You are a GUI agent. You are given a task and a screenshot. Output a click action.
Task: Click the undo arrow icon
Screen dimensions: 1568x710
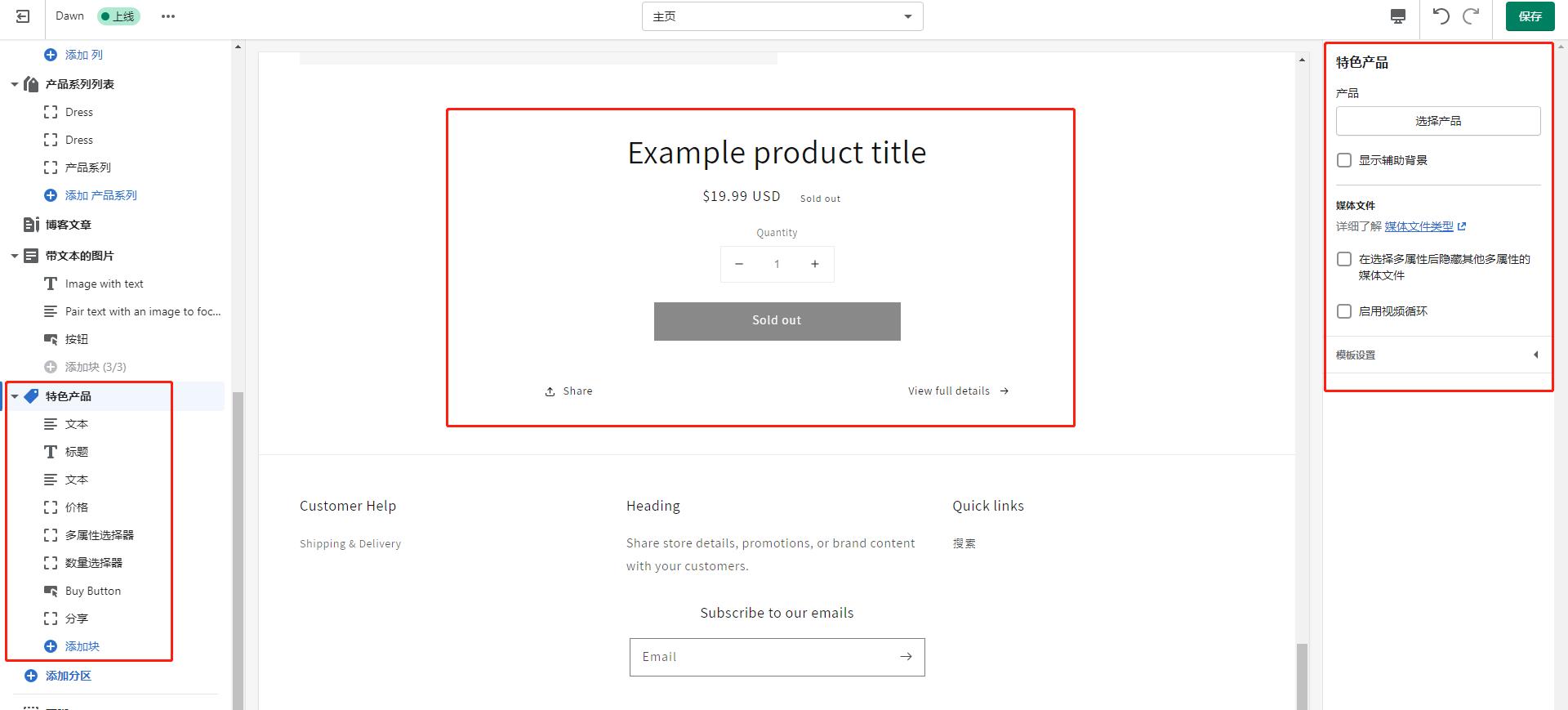pos(1441,16)
